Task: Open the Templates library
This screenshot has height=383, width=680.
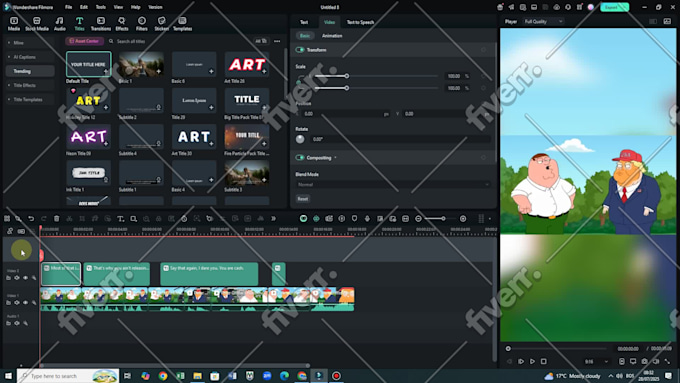Action: pos(183,23)
